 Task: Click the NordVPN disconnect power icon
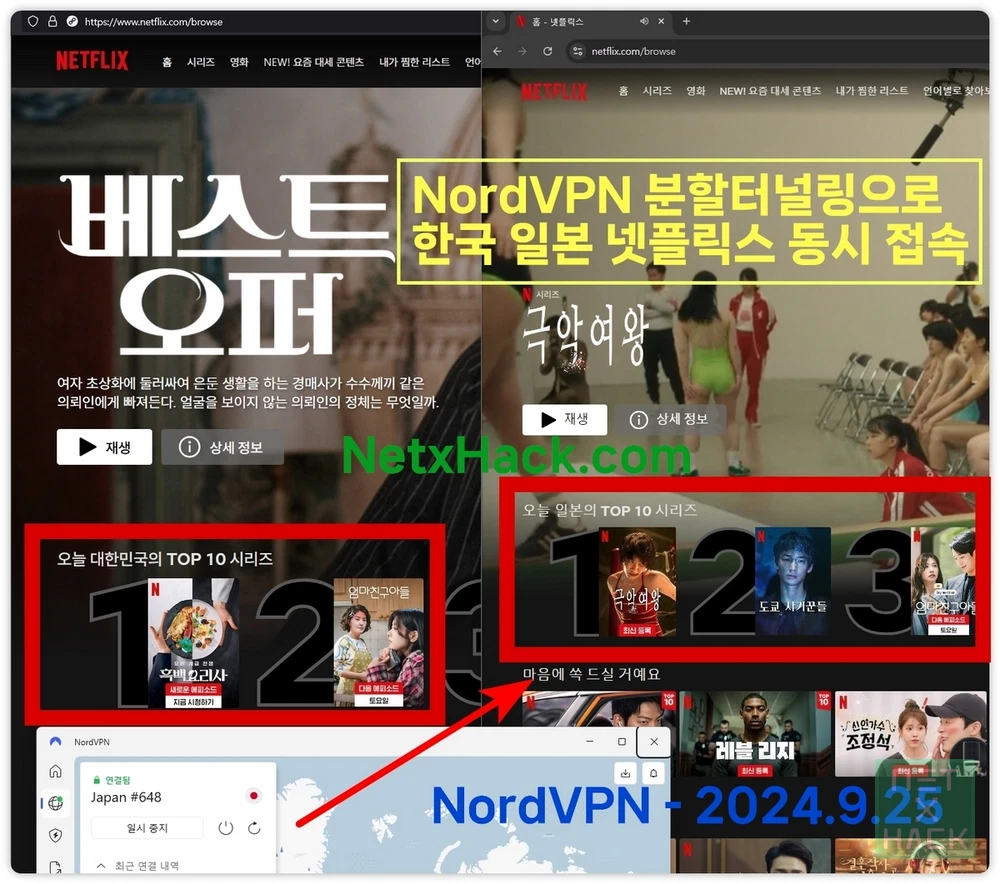point(226,828)
